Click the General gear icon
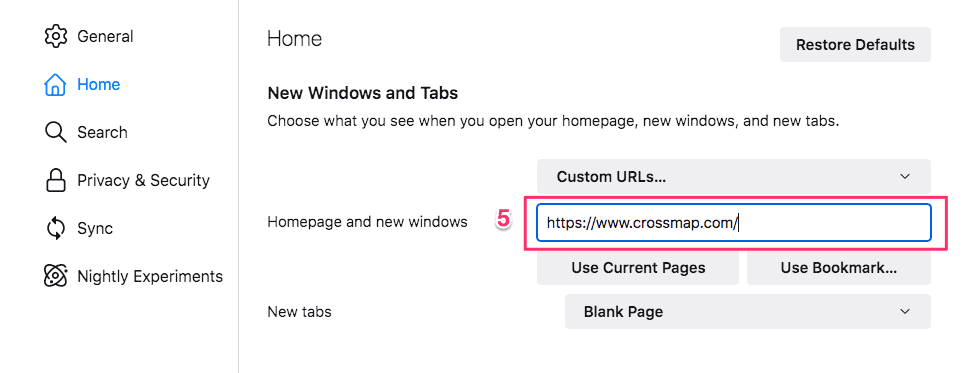The height and width of the screenshot is (373, 977). [x=55, y=36]
